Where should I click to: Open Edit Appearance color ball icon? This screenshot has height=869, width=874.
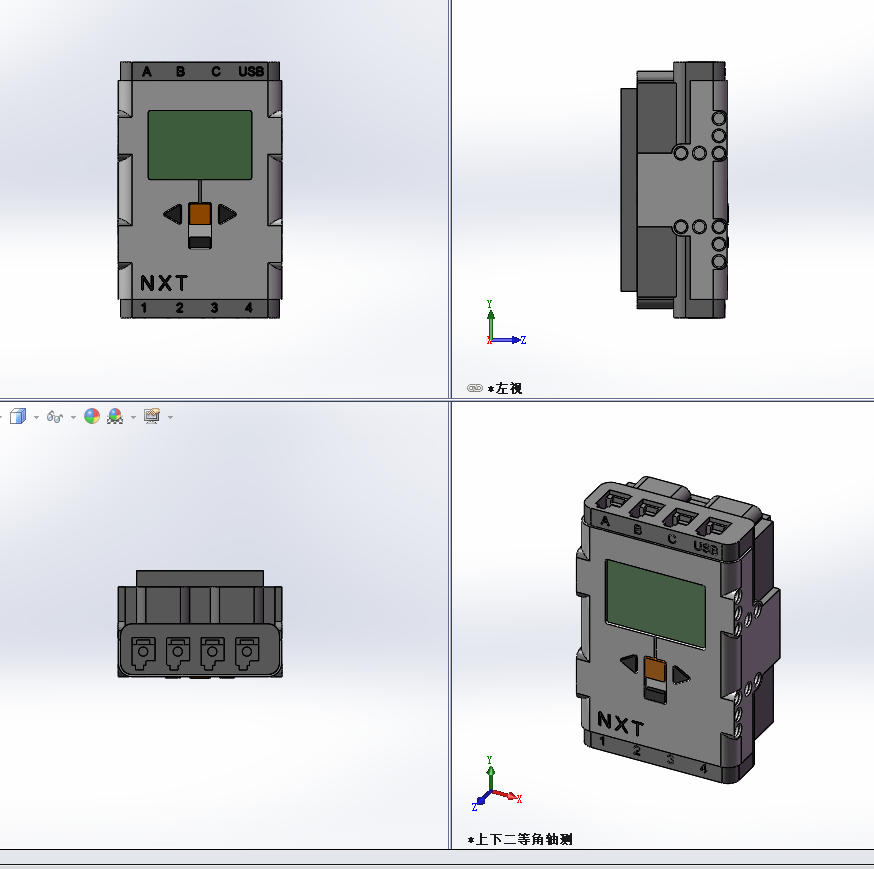pyautogui.click(x=92, y=416)
